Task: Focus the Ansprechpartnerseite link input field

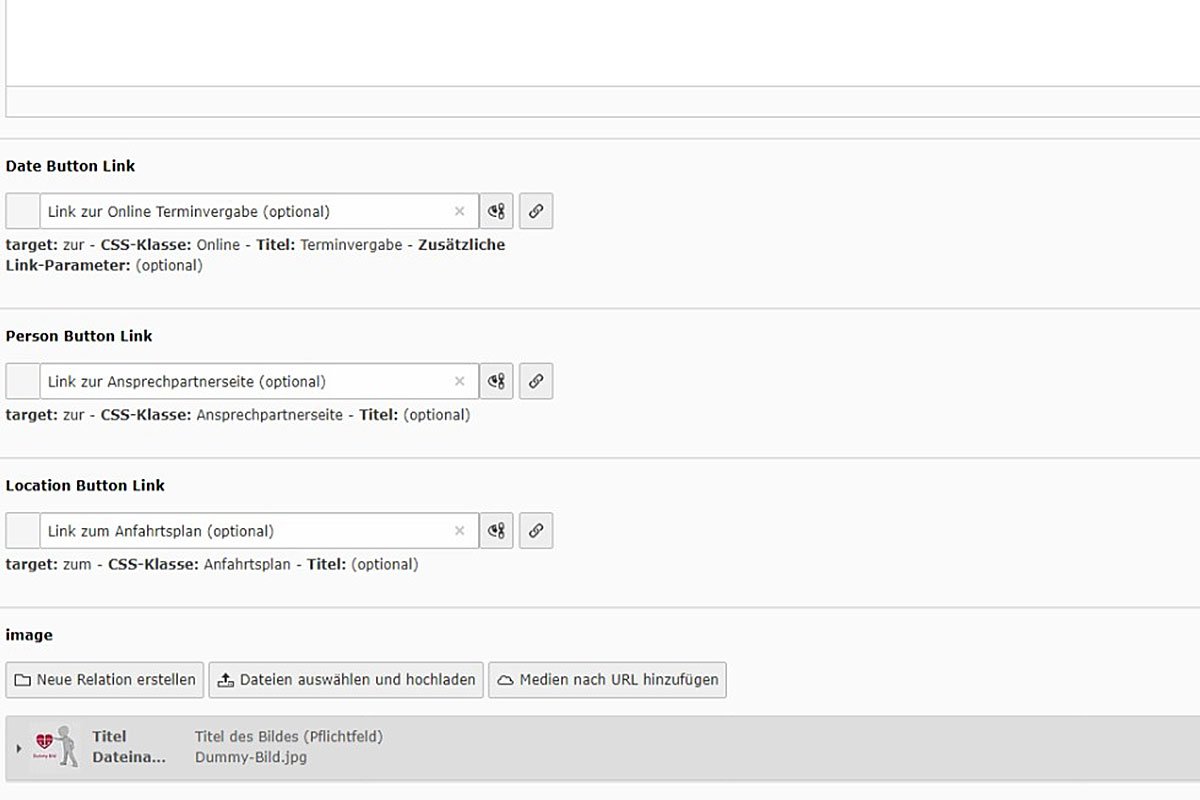Action: pyautogui.click(x=240, y=381)
